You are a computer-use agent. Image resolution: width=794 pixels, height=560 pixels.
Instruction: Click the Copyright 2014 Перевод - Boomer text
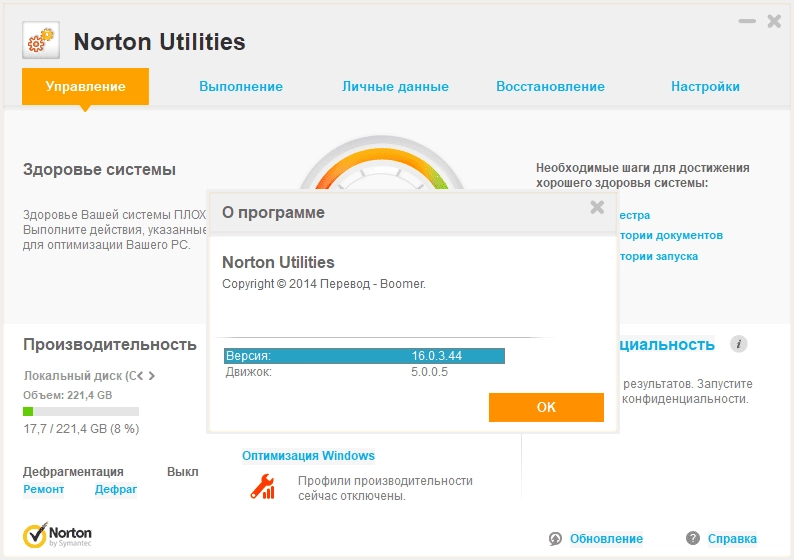tap(324, 284)
